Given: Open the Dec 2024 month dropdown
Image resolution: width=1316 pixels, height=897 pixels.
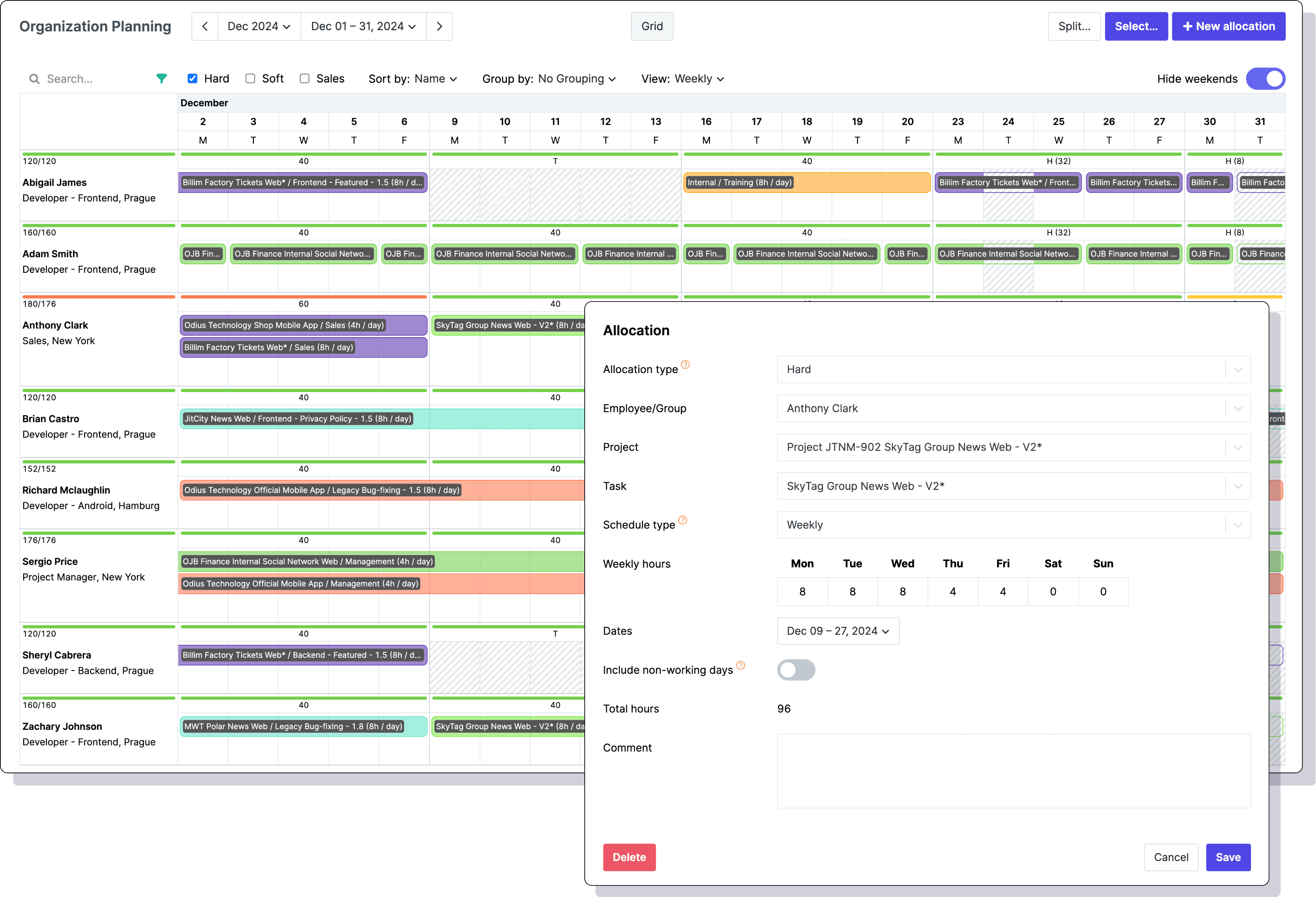Looking at the screenshot, I should (259, 27).
